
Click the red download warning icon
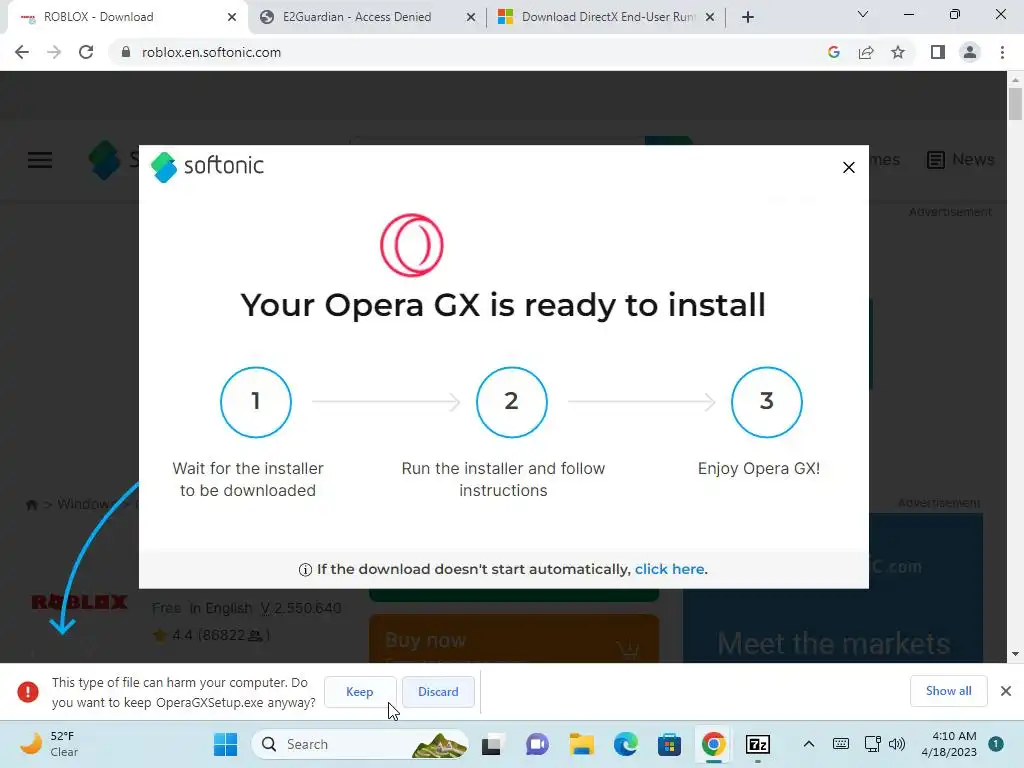(x=27, y=692)
